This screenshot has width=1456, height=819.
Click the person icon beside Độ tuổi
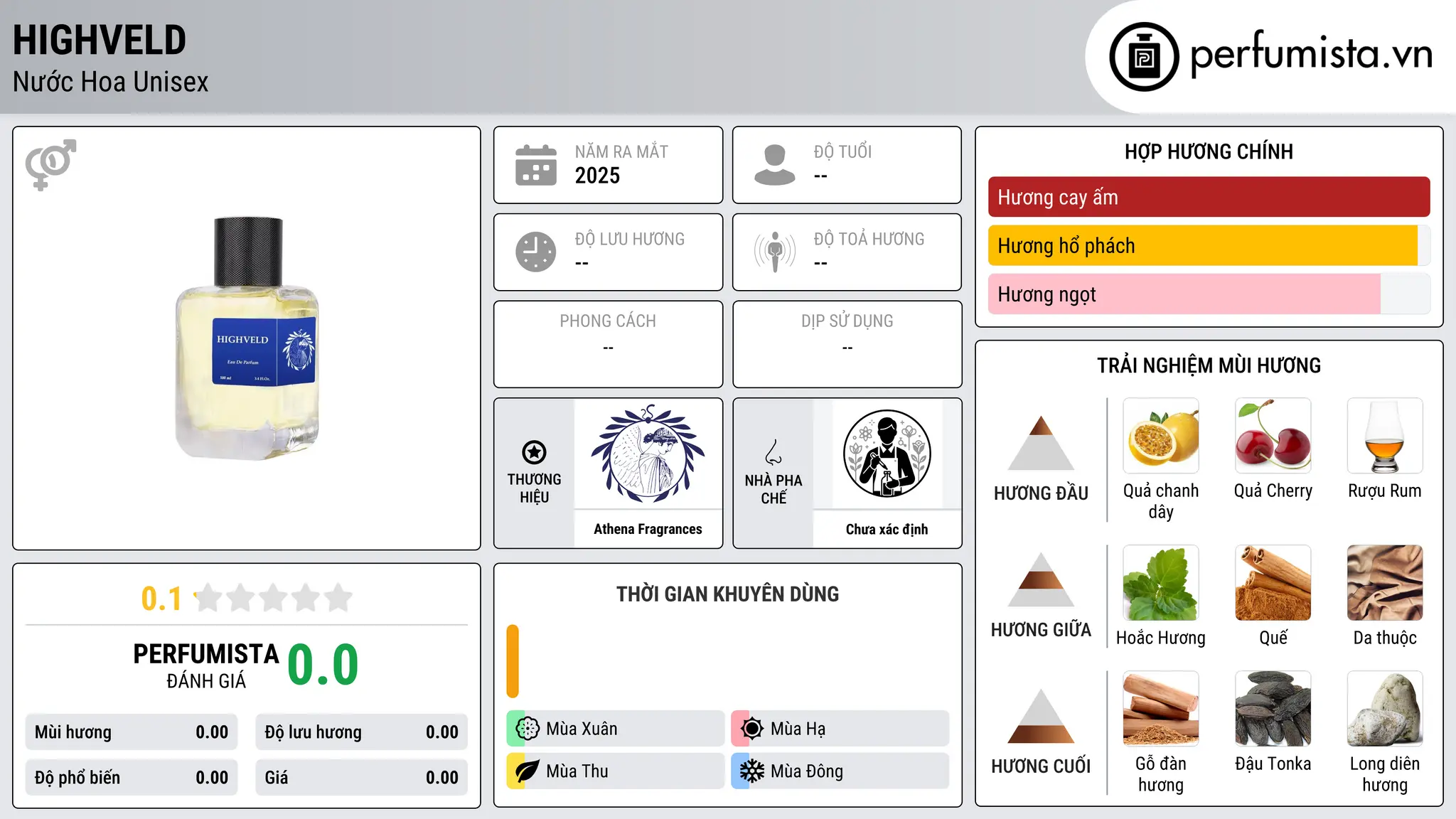tap(775, 165)
